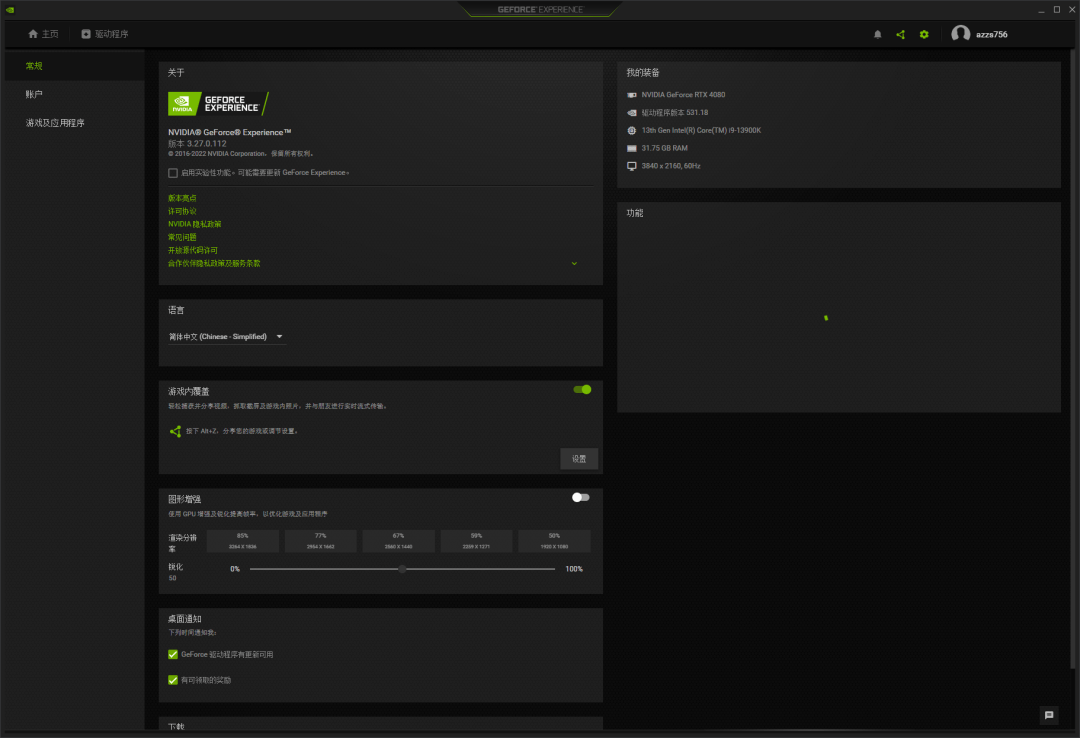Click the '13th Gen Intel(R) Core(TM) i9-13900K' text
The image size is (1080, 738).
coord(701,130)
